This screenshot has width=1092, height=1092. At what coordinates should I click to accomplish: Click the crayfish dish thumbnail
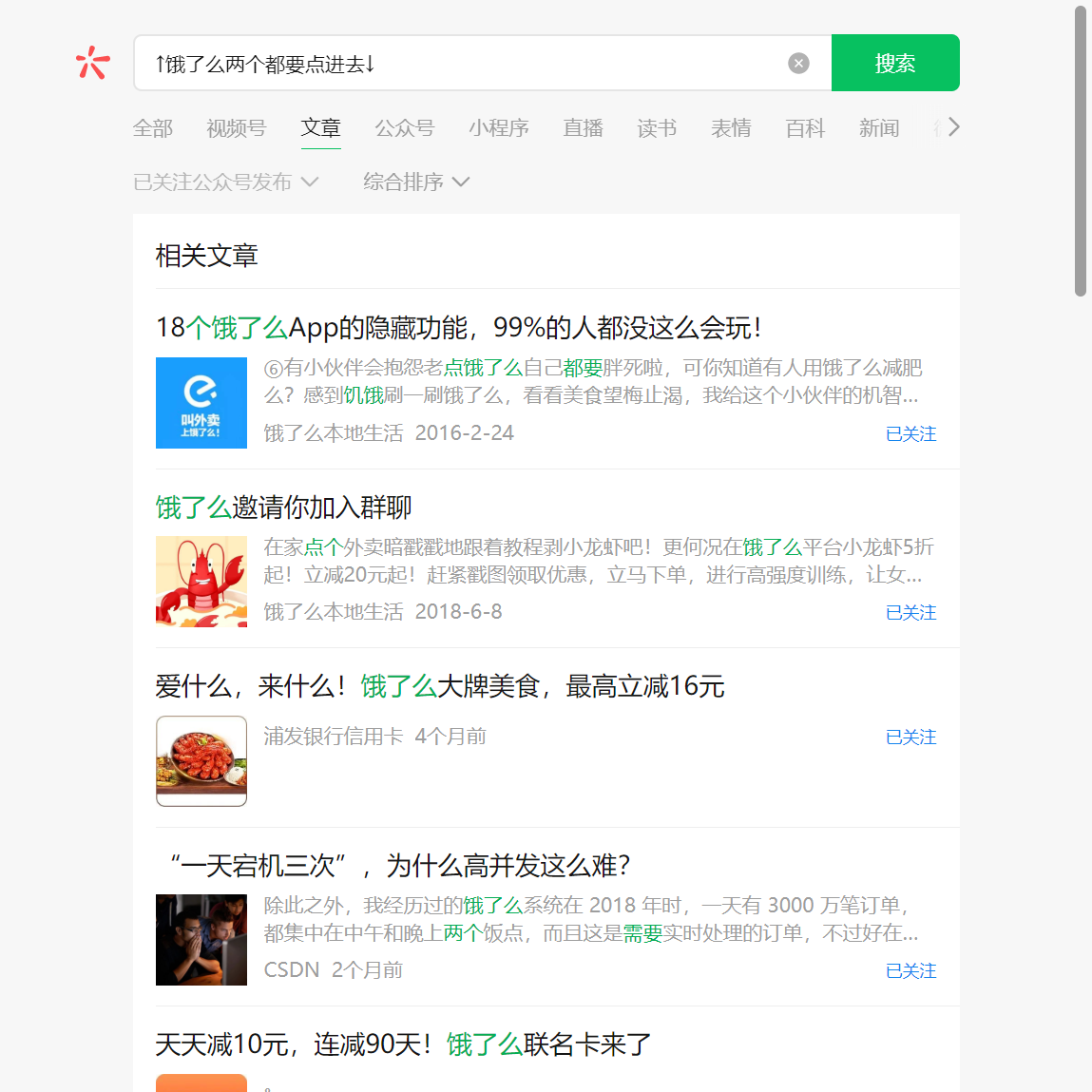[x=201, y=760]
